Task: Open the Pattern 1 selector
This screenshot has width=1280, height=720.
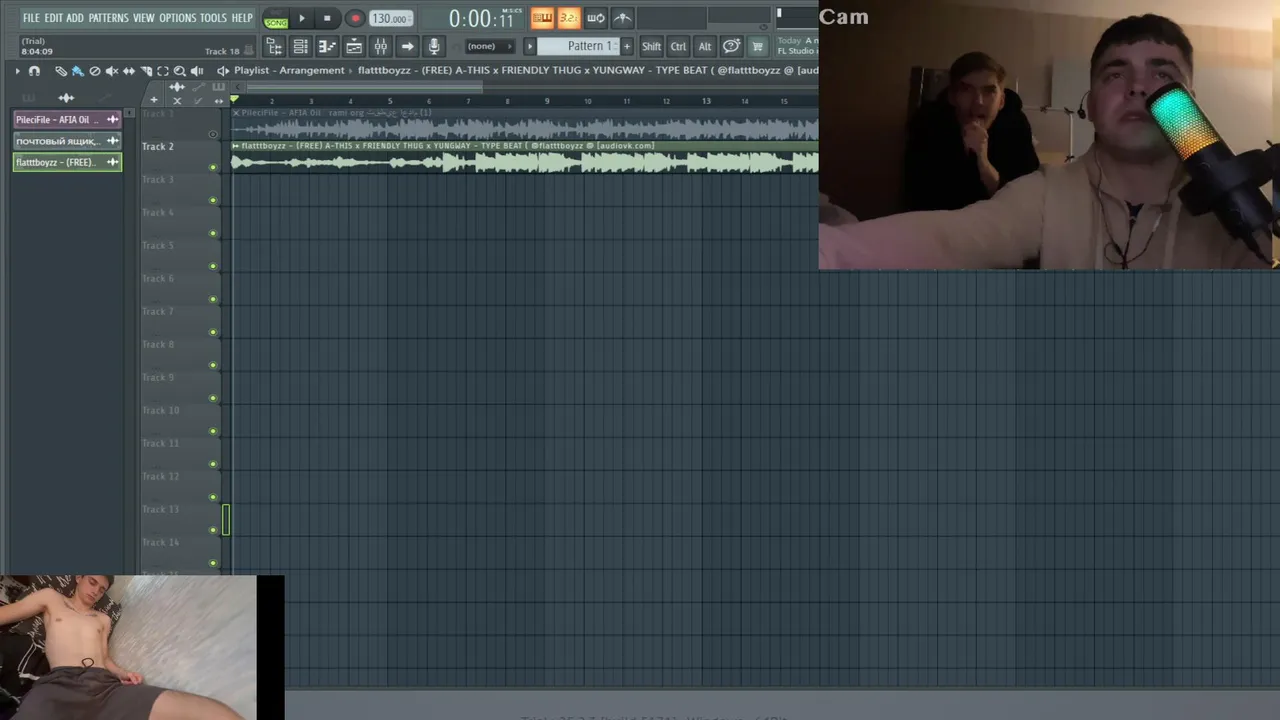Action: click(579, 46)
